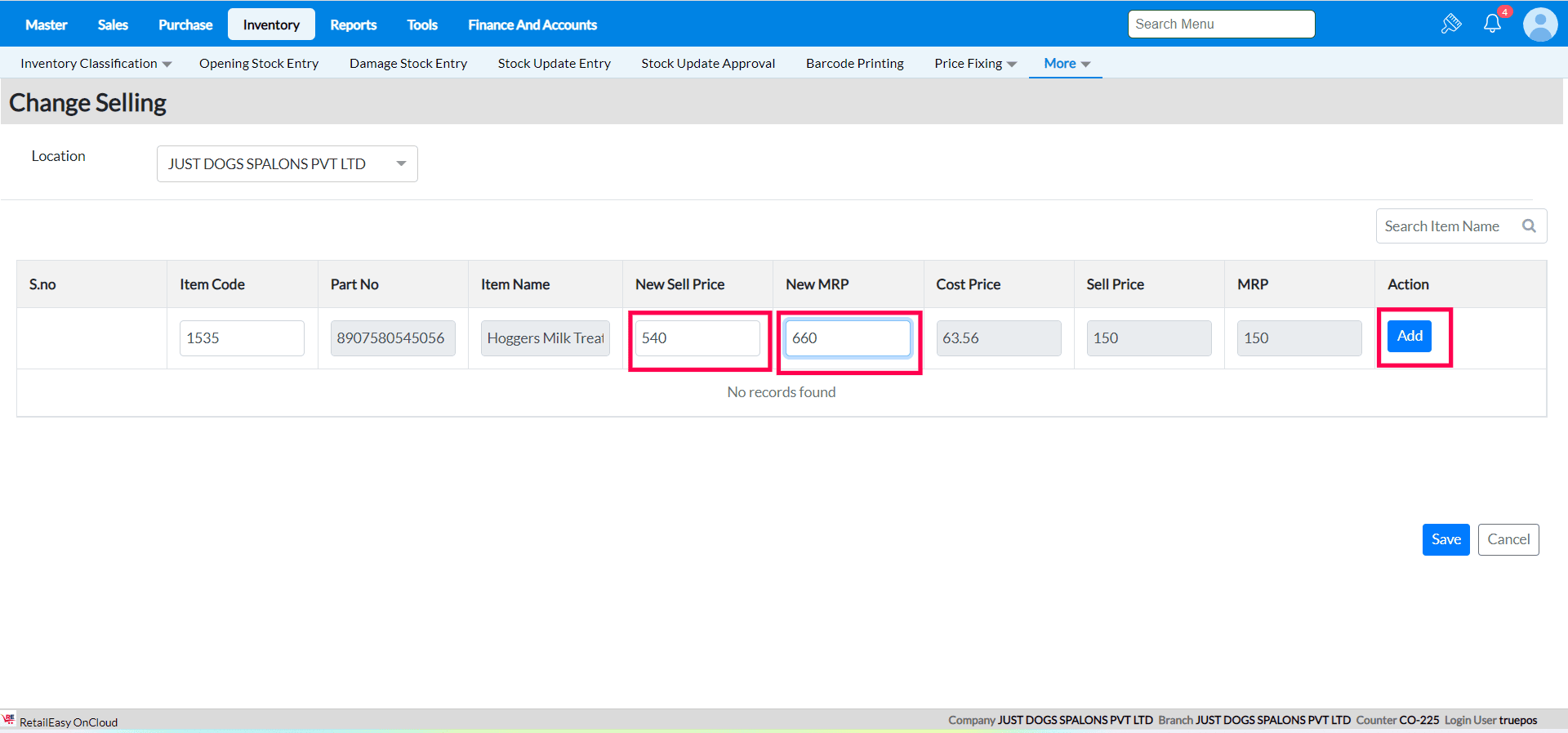Click the Search Menu box
Screen dimensions: 1568x733
coord(1220,25)
